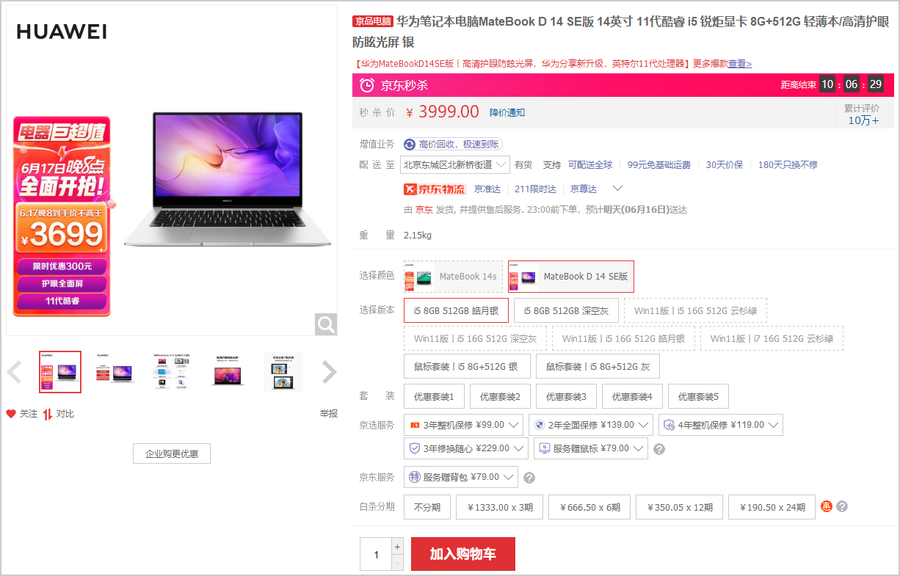
Task: Go to next thumbnails with right arrow
Action: coord(329,373)
